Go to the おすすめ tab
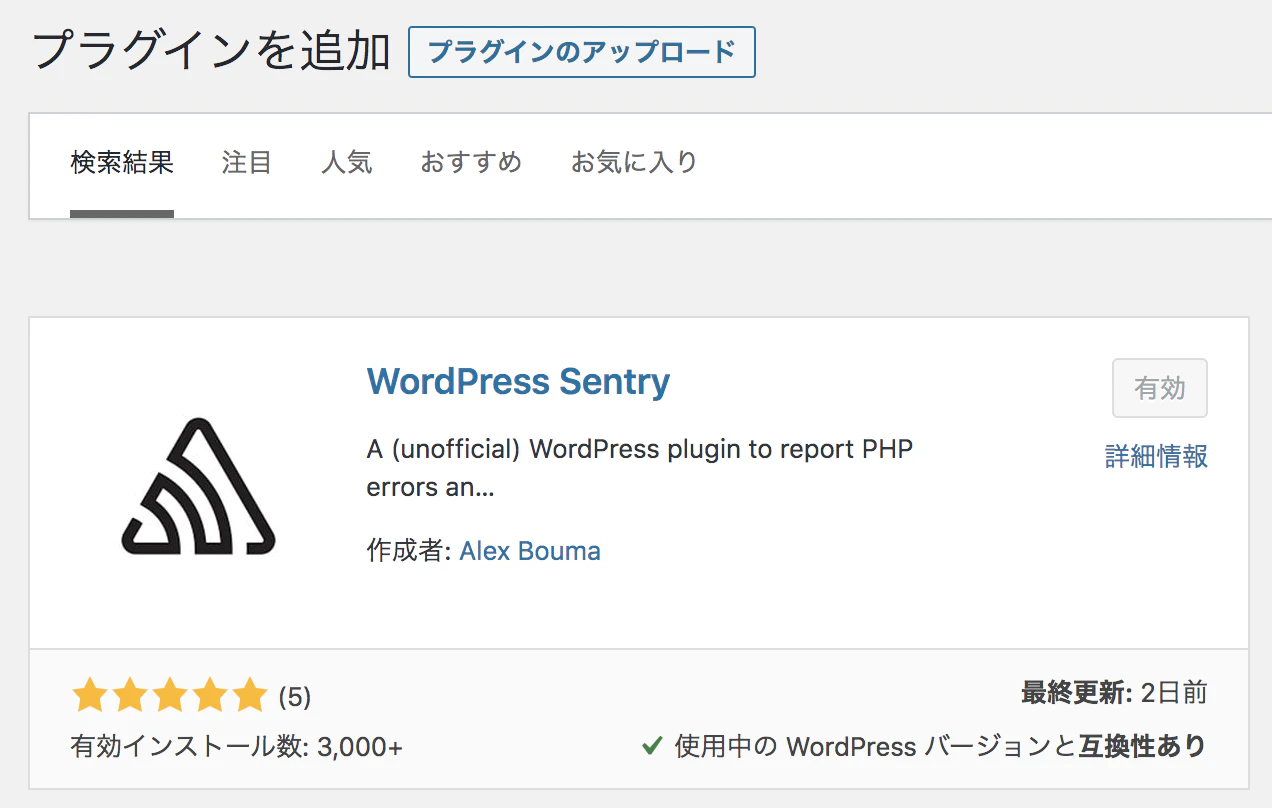 tap(471, 162)
